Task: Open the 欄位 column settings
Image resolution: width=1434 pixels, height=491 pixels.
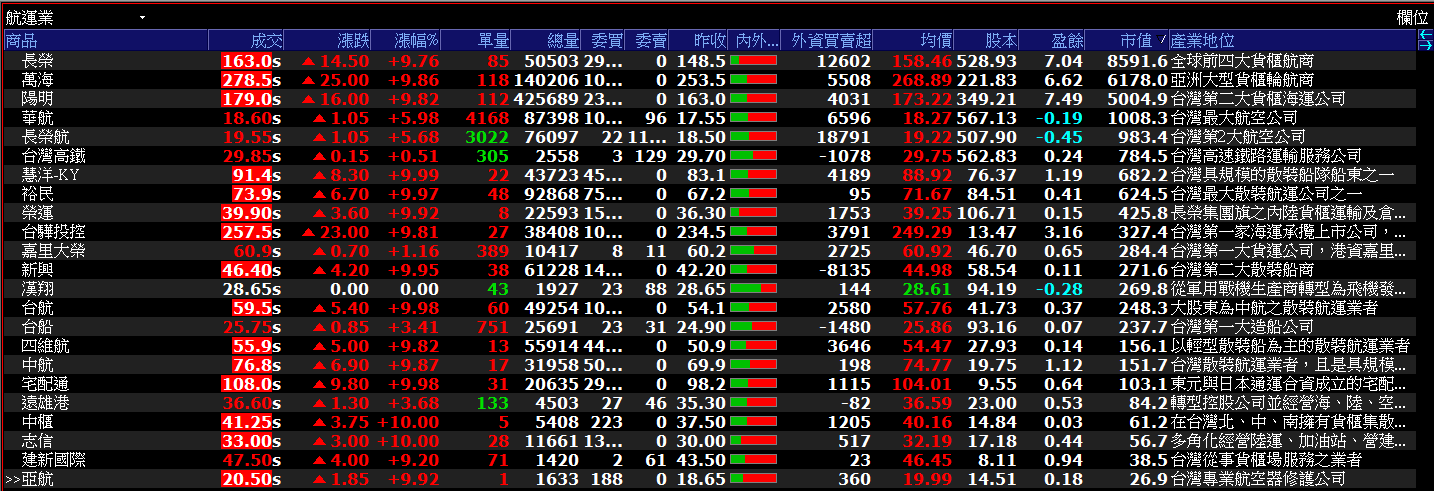Action: 1412,18
